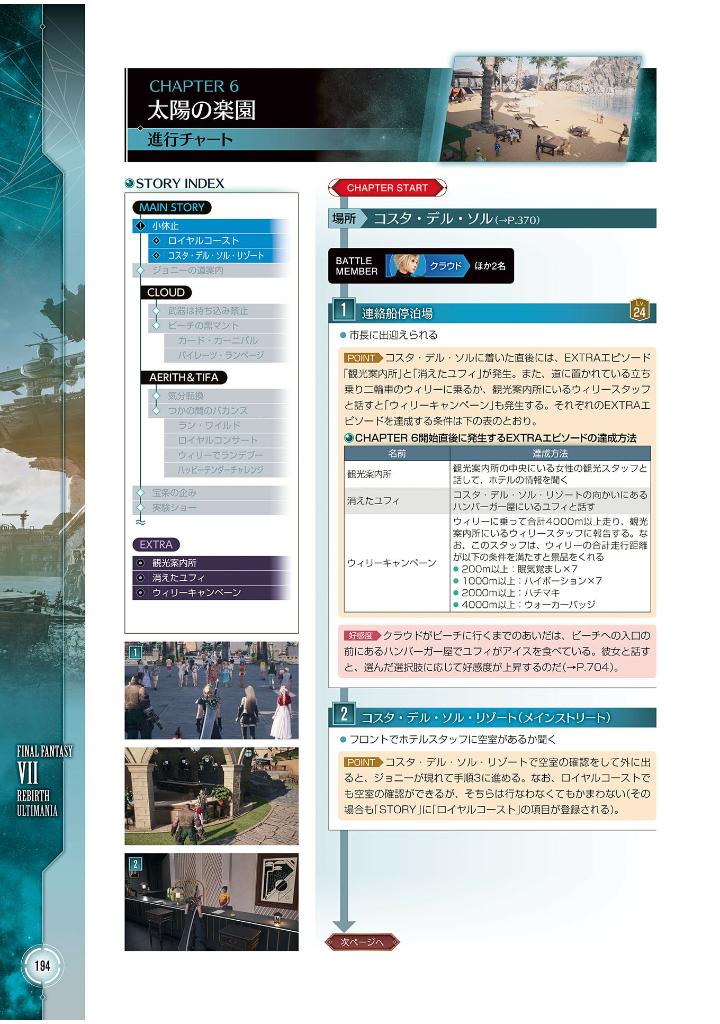Click the page number 194 badge
This screenshot has width=720, height=1024.
point(42,965)
